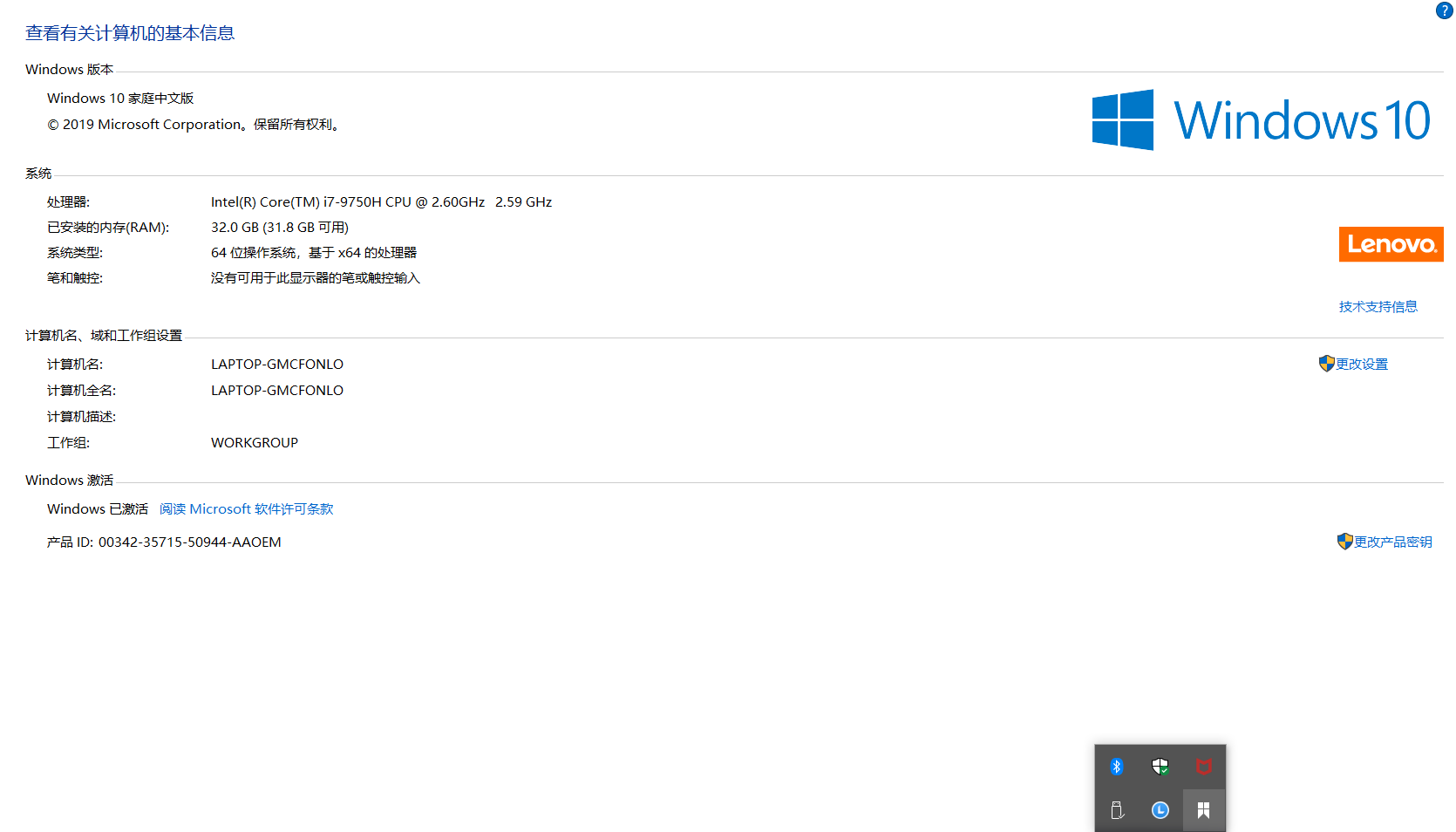Click the 计算机描述: label
This screenshot has width=1456, height=832.
coord(81,416)
